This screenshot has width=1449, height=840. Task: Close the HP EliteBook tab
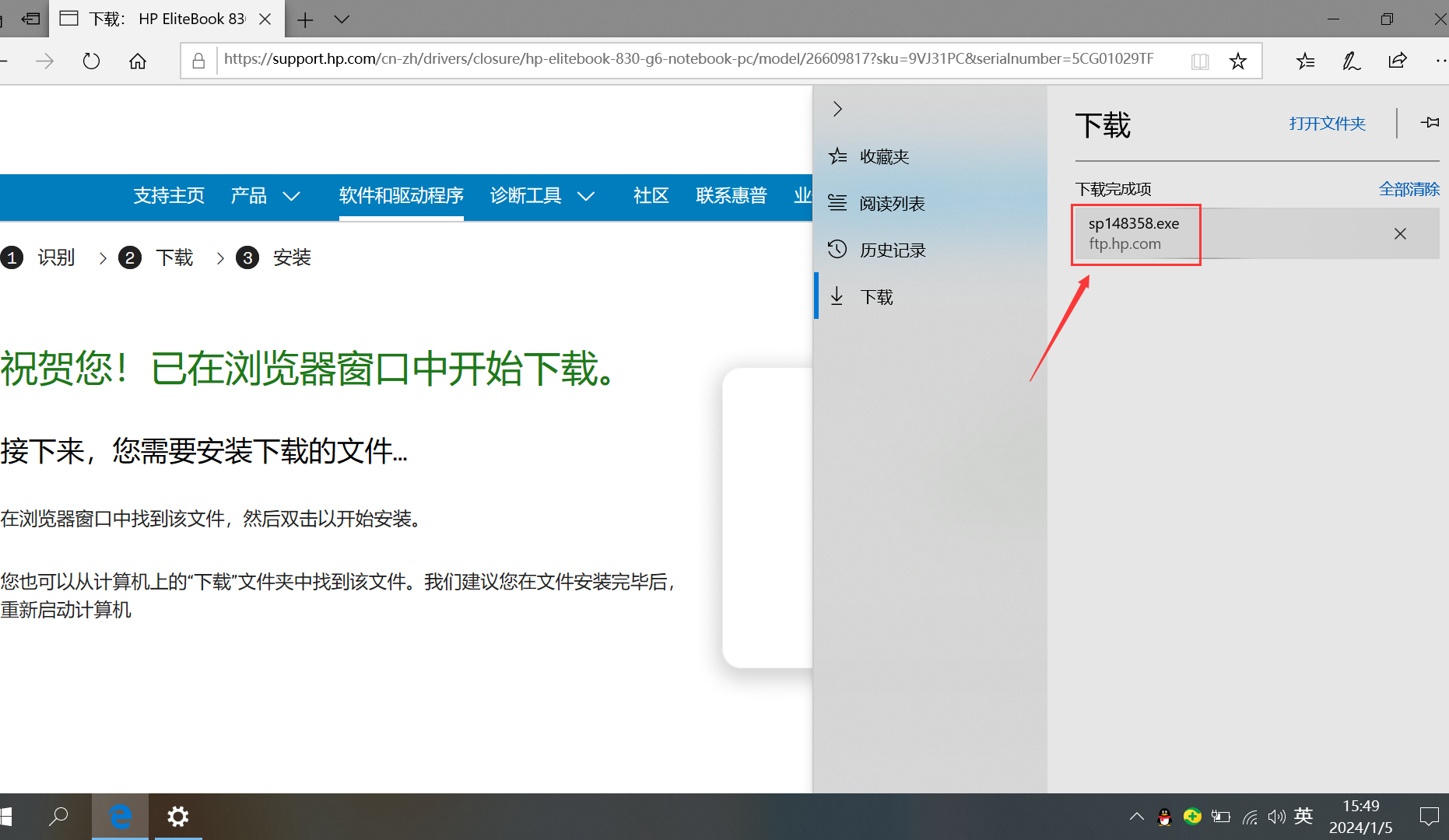click(265, 19)
